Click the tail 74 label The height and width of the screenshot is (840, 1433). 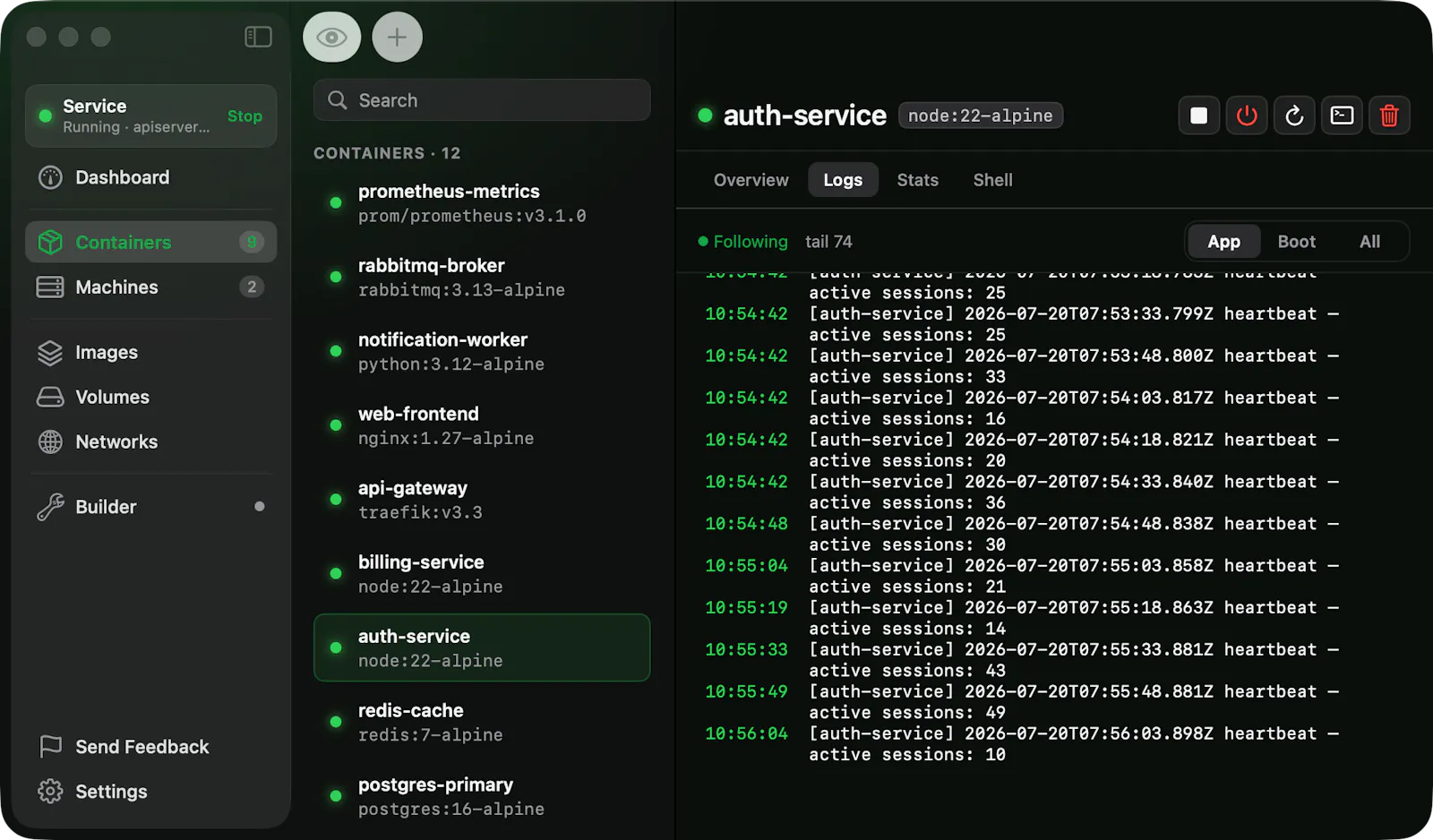point(828,242)
